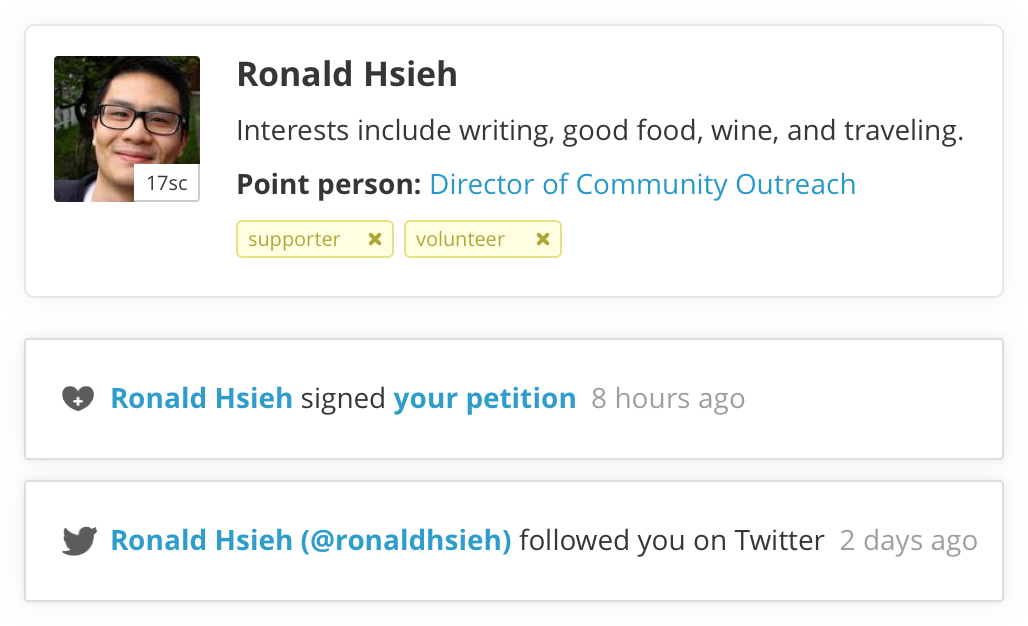This screenshot has width=1028, height=626.
Task: Remove the supporter tag with its x
Action: click(x=375, y=239)
